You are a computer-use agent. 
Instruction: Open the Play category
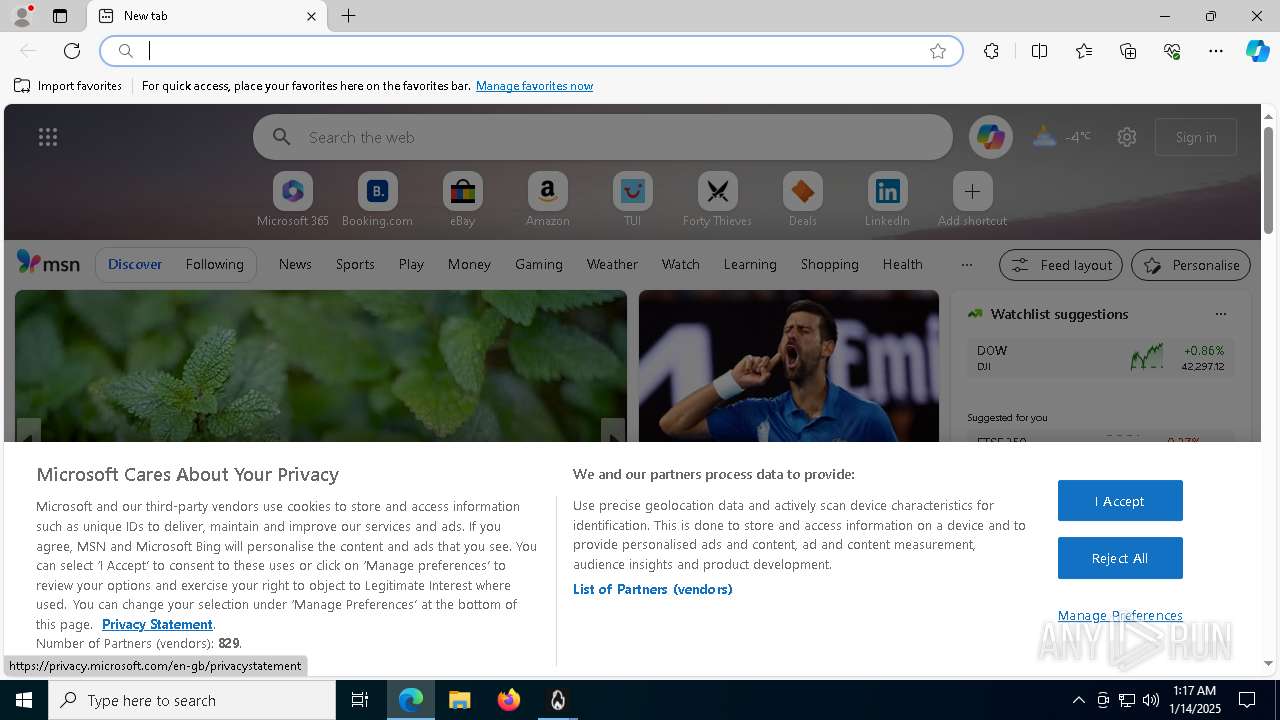pos(411,264)
